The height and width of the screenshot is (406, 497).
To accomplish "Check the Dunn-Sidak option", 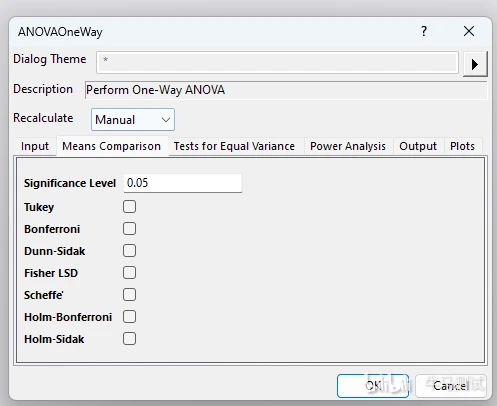I will [129, 251].
